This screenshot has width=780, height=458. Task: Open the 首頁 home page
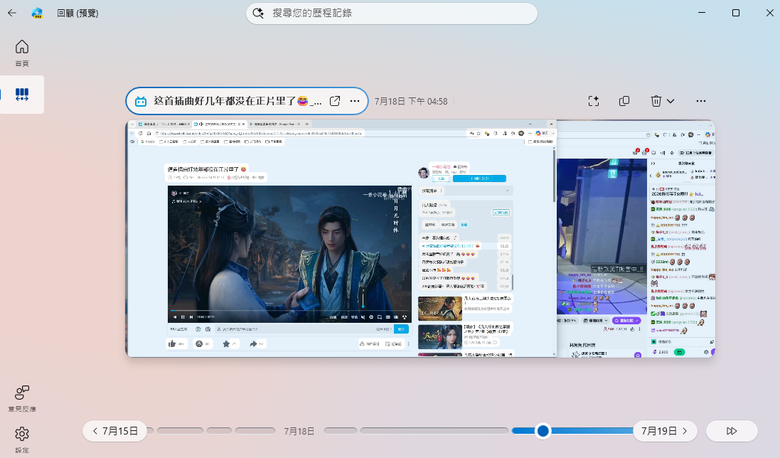tap(22, 53)
